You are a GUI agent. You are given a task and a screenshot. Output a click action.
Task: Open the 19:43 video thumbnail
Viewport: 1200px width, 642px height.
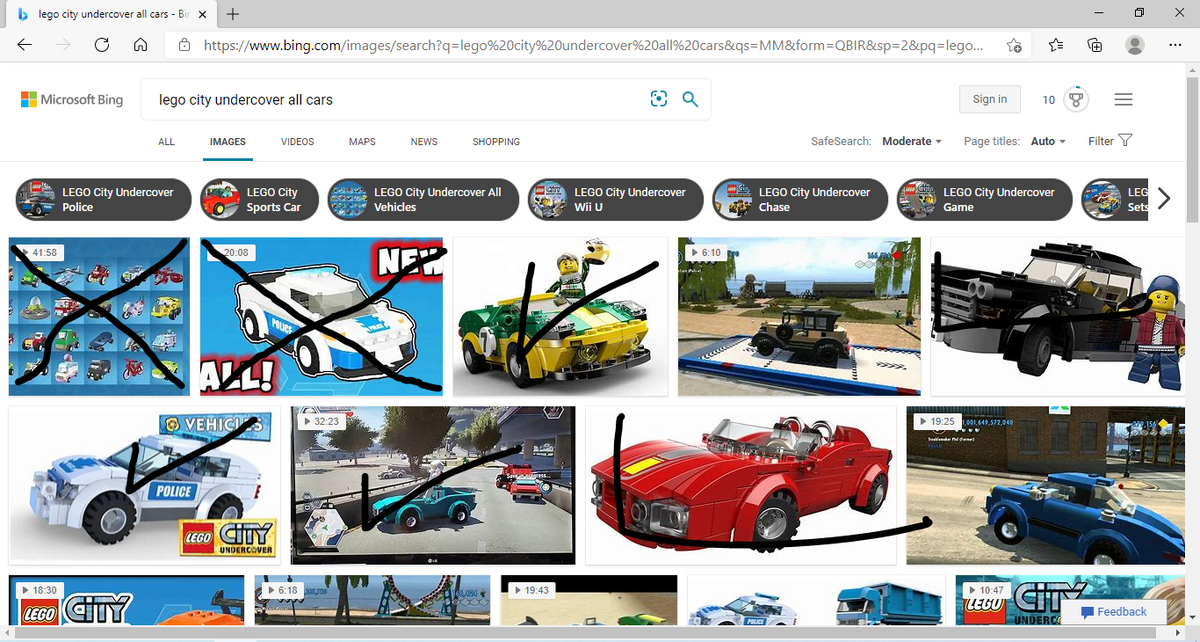click(587, 599)
